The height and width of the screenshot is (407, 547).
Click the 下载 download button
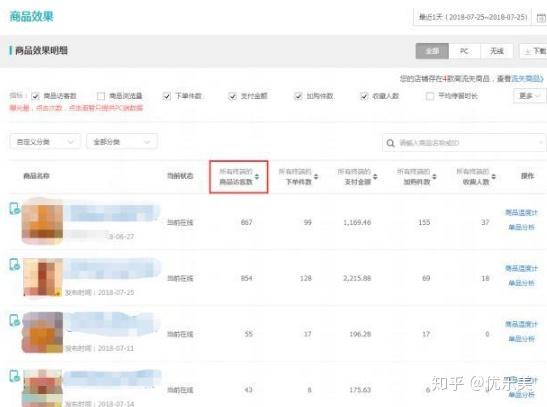point(533,51)
